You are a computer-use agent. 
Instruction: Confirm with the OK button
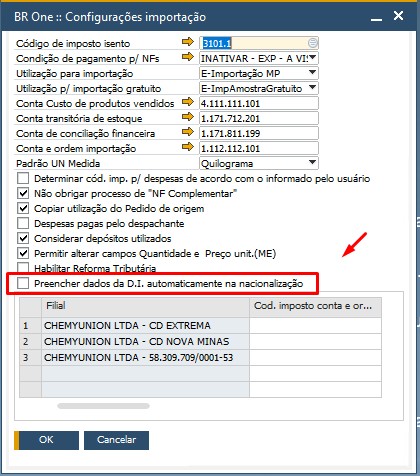pyautogui.click(x=46, y=440)
